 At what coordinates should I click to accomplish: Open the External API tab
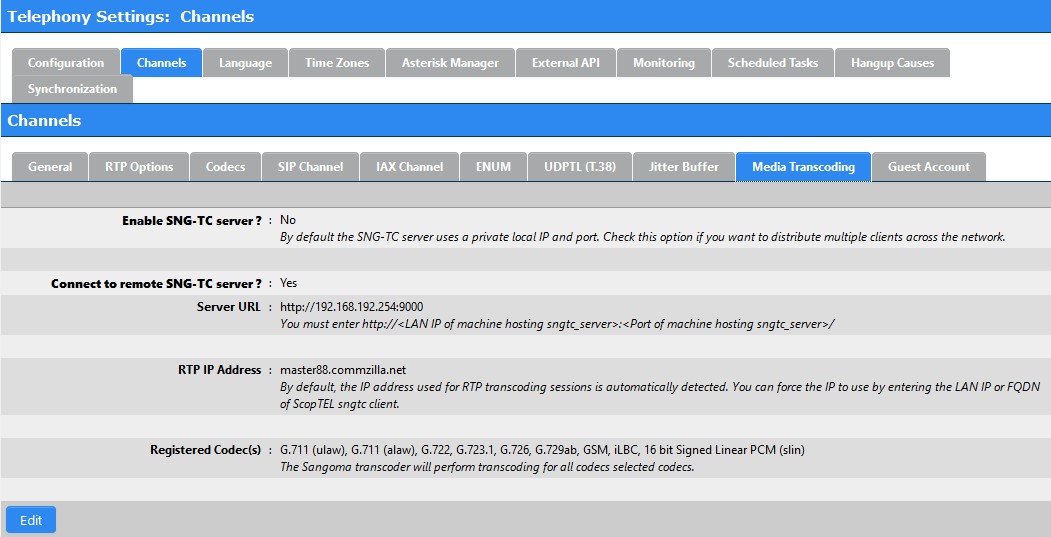[566, 63]
